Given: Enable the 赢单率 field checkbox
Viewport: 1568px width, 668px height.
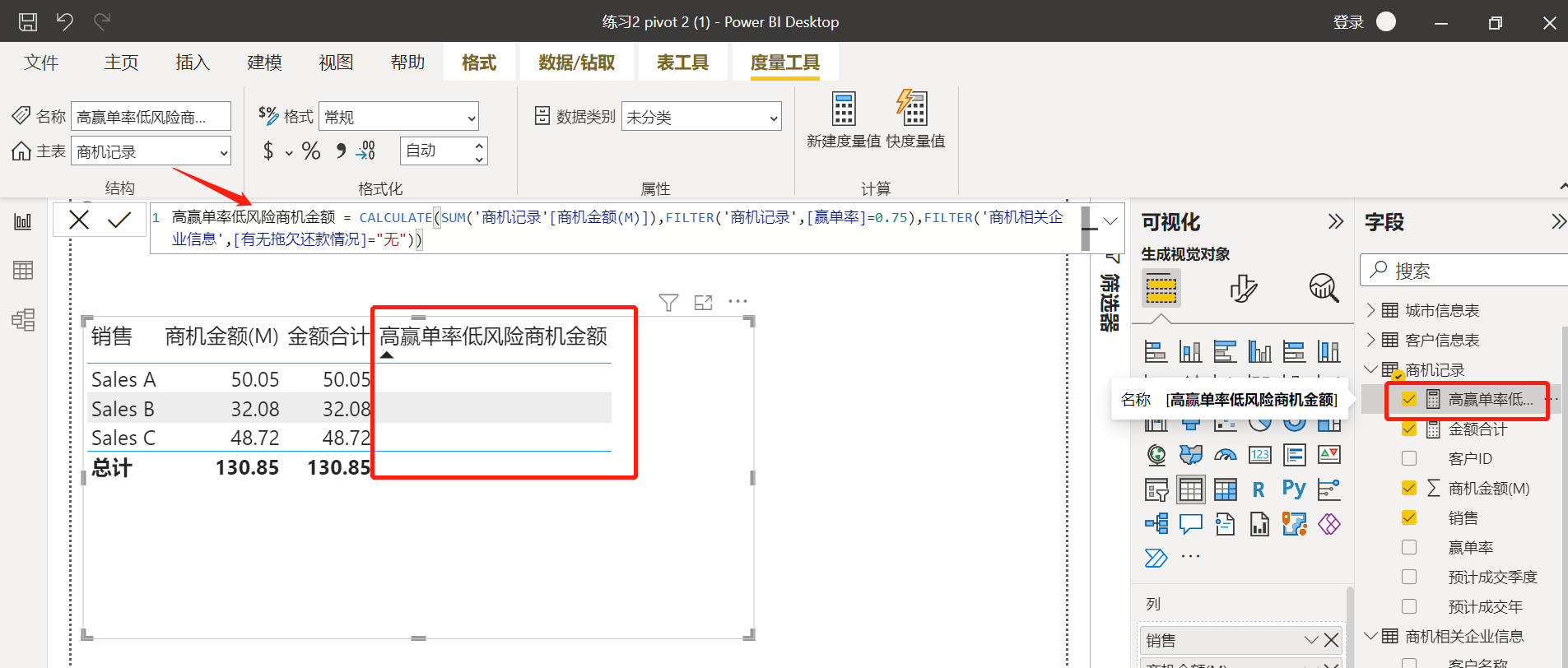Looking at the screenshot, I should point(1409,547).
